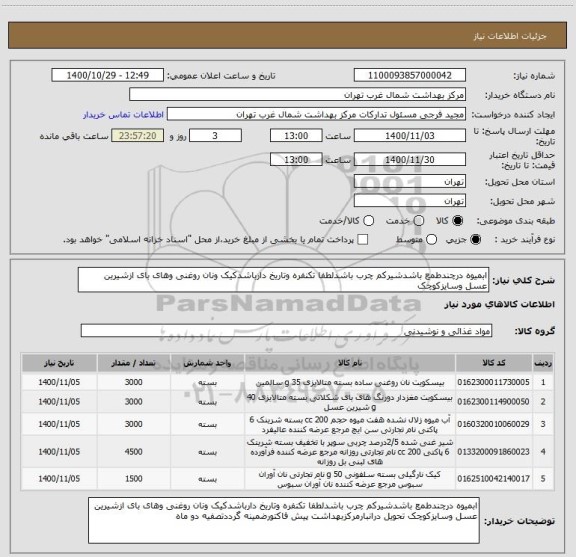Click quantity 1500 in row 5
Image resolution: width=576 pixels, height=557 pixels.
click(x=133, y=478)
